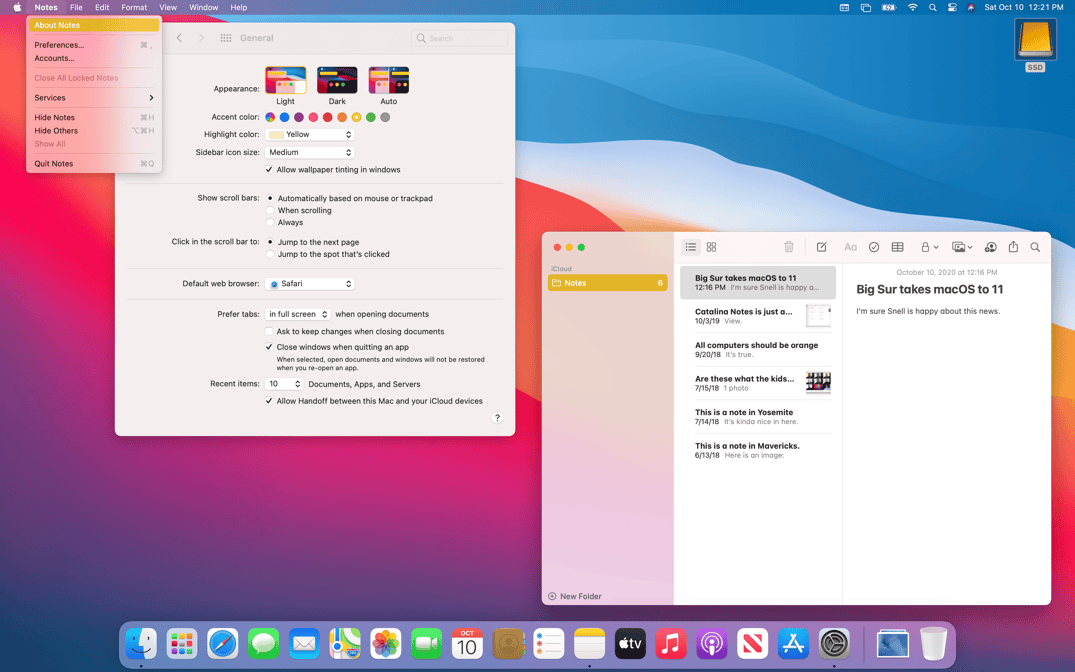This screenshot has width=1075, height=672.
Task: Select the Notes folder in sidebar
Action: pyautogui.click(x=607, y=283)
